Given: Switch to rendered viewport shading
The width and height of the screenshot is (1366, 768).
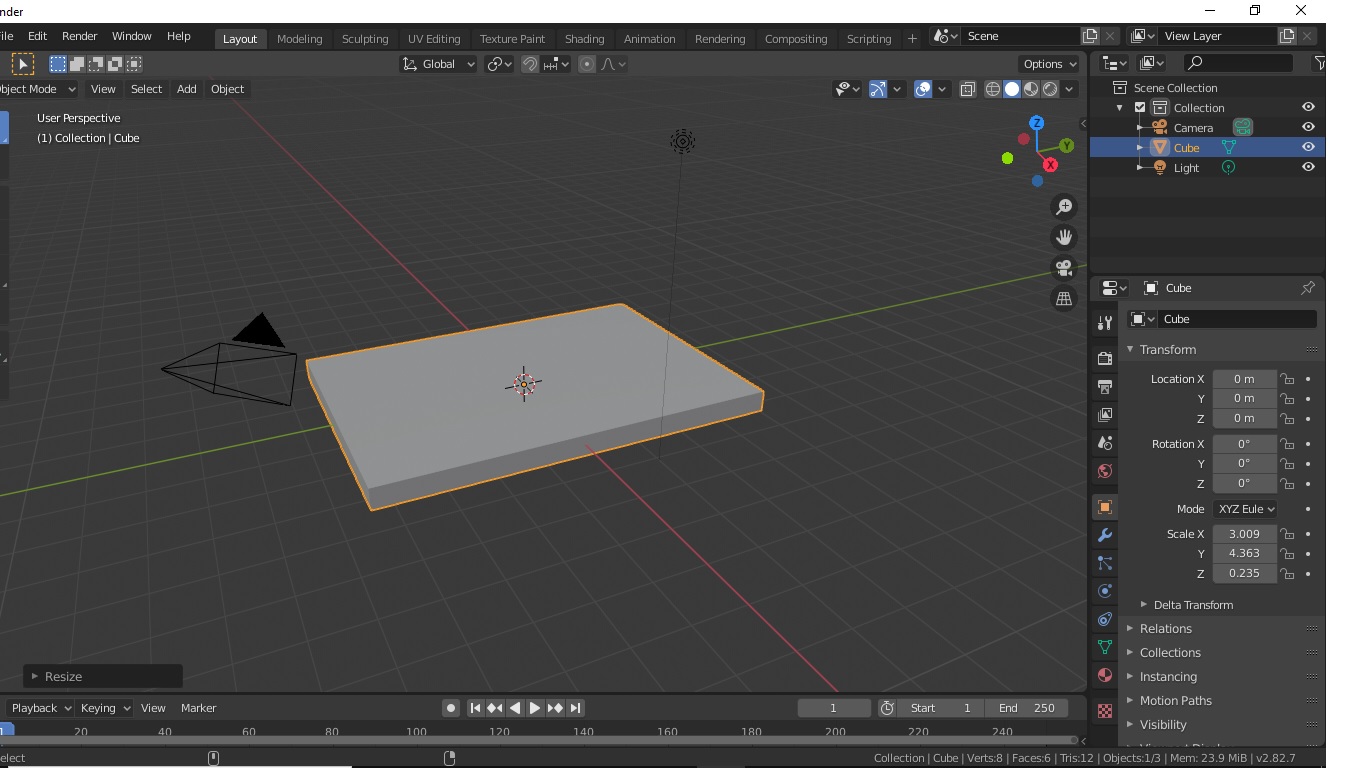Looking at the screenshot, I should 1050,89.
